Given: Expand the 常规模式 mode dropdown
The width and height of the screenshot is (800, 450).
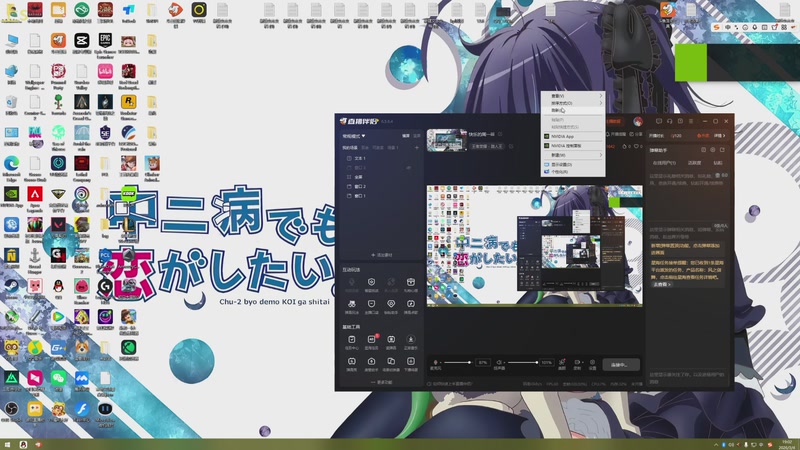Looking at the screenshot, I should click(354, 136).
